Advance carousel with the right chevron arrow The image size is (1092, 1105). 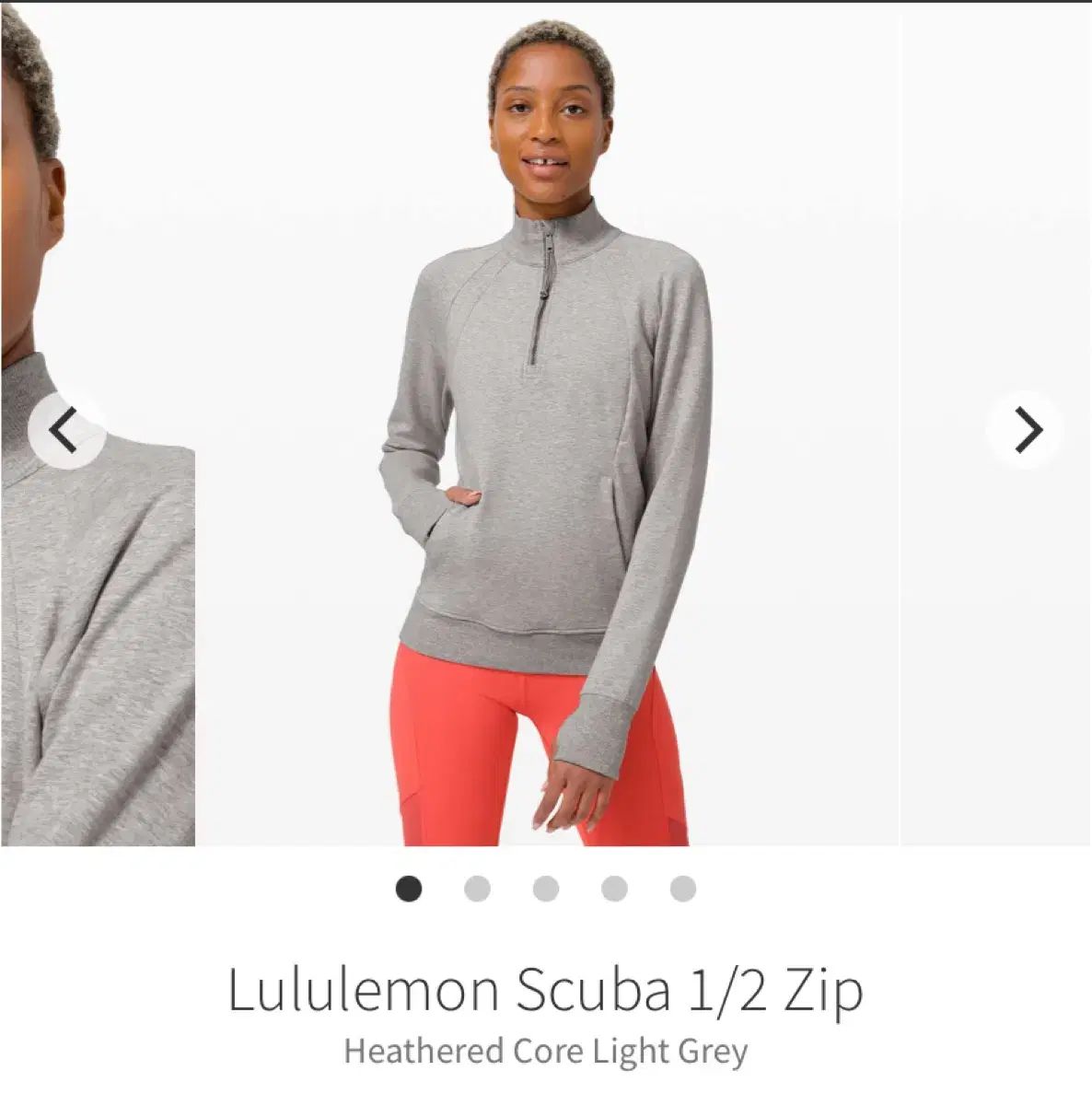(1025, 430)
